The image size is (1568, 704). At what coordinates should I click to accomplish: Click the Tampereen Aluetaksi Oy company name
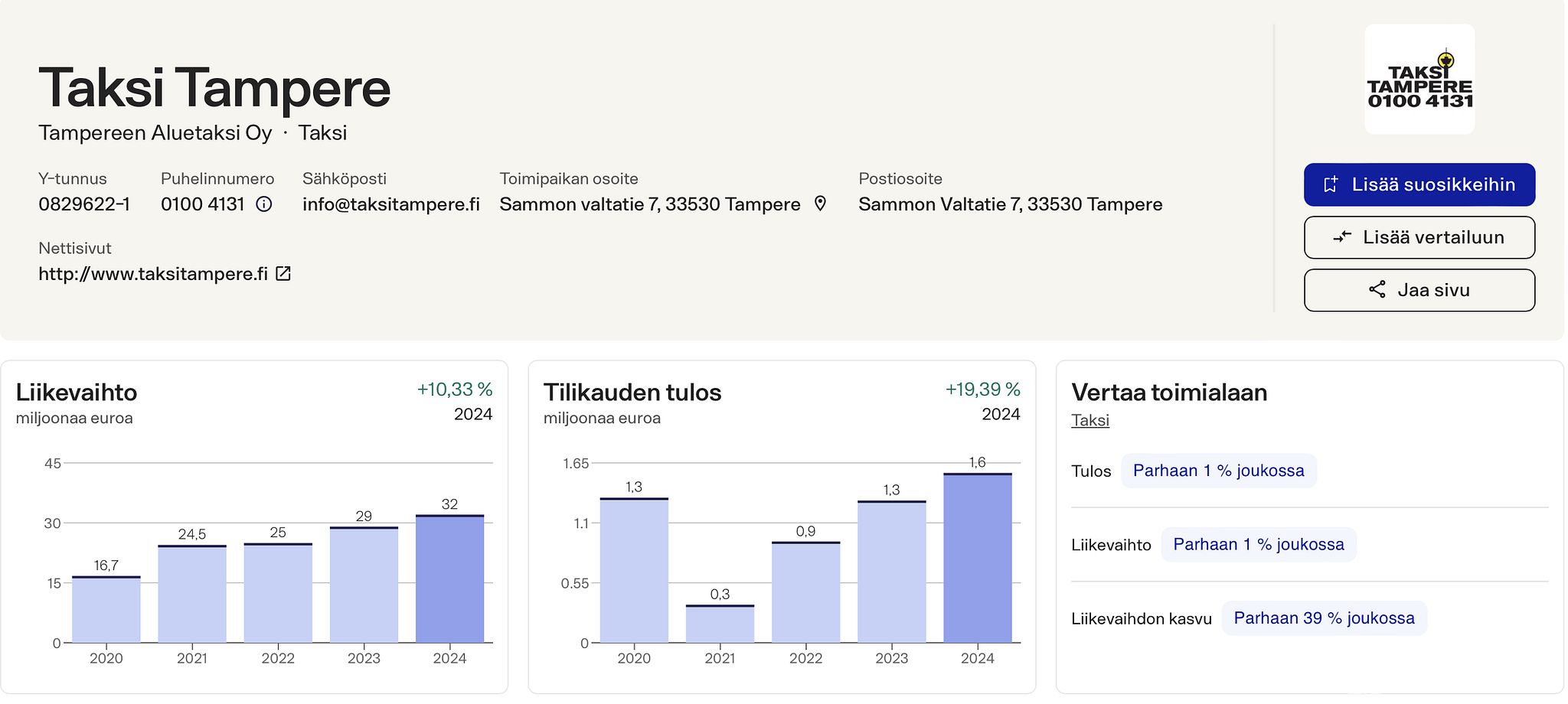[155, 133]
